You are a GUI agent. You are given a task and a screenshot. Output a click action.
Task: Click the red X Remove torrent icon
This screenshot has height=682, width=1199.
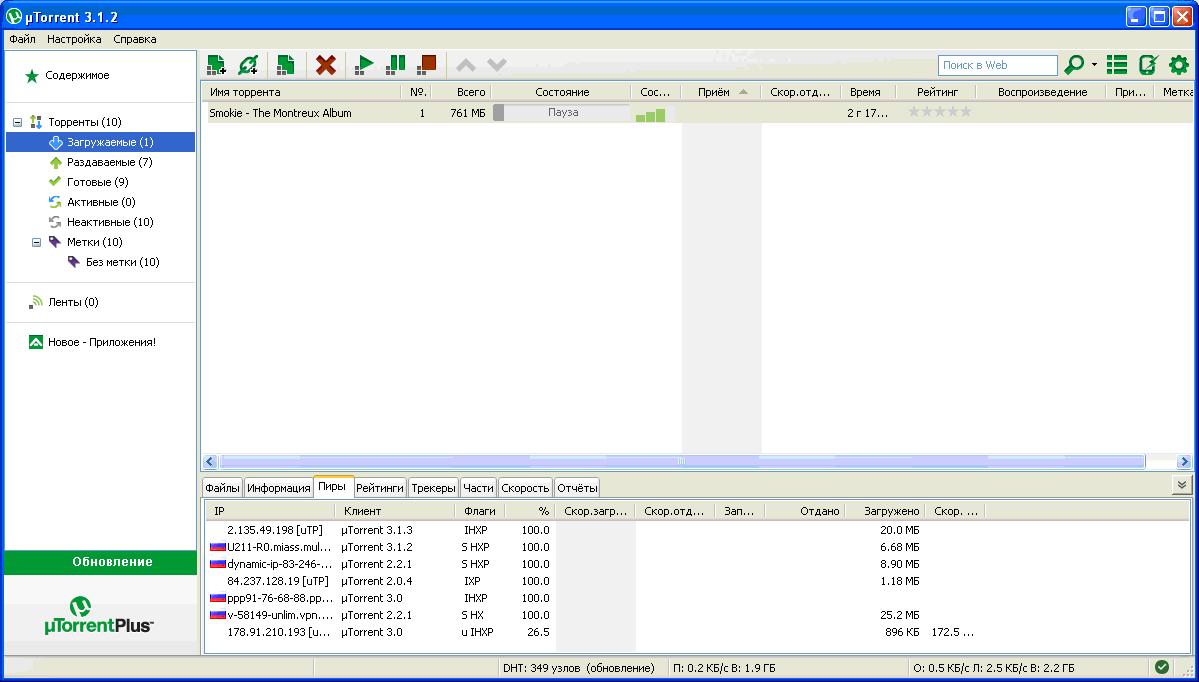(326, 65)
